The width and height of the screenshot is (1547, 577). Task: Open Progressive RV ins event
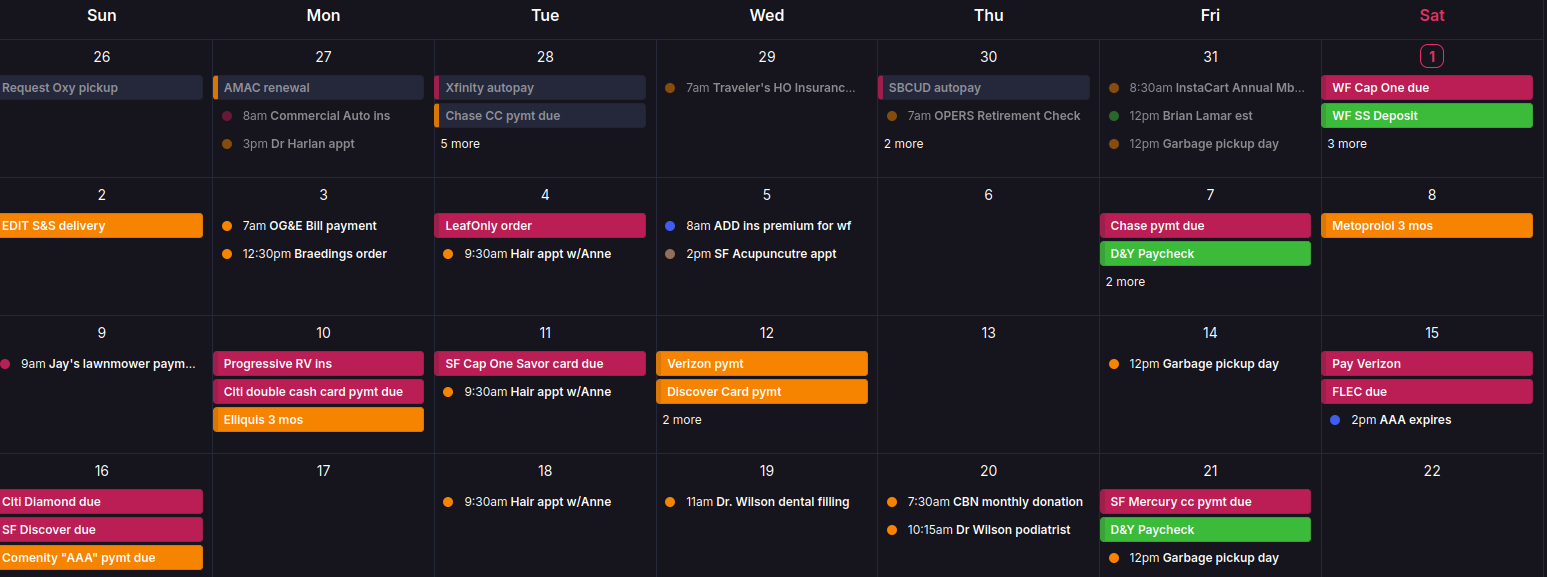(x=319, y=364)
